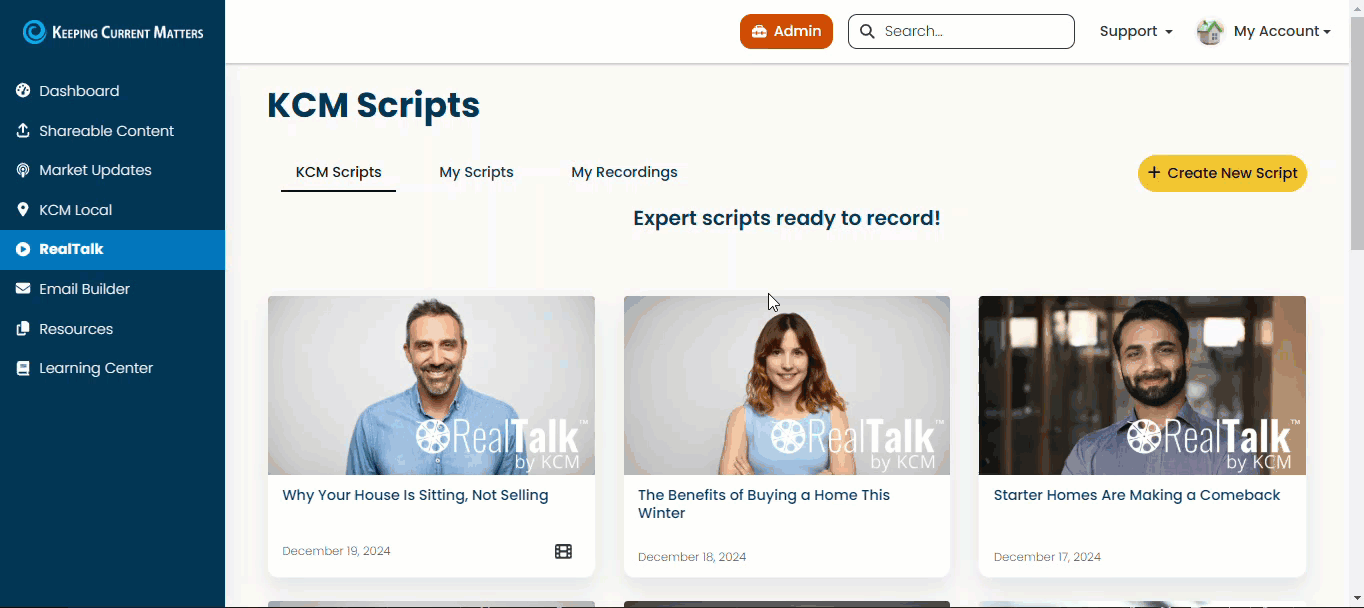Click the briefcase icon in Admin button
The height and width of the screenshot is (608, 1364).
click(759, 31)
